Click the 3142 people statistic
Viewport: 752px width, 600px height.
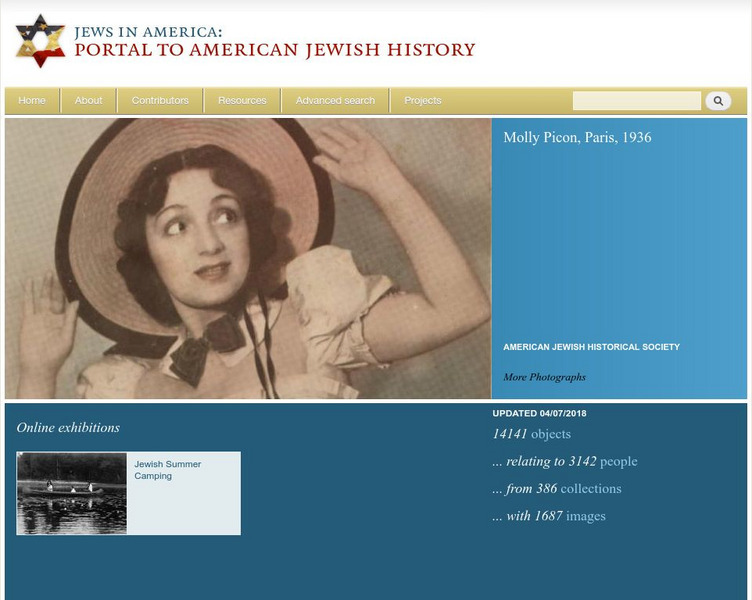pos(564,461)
